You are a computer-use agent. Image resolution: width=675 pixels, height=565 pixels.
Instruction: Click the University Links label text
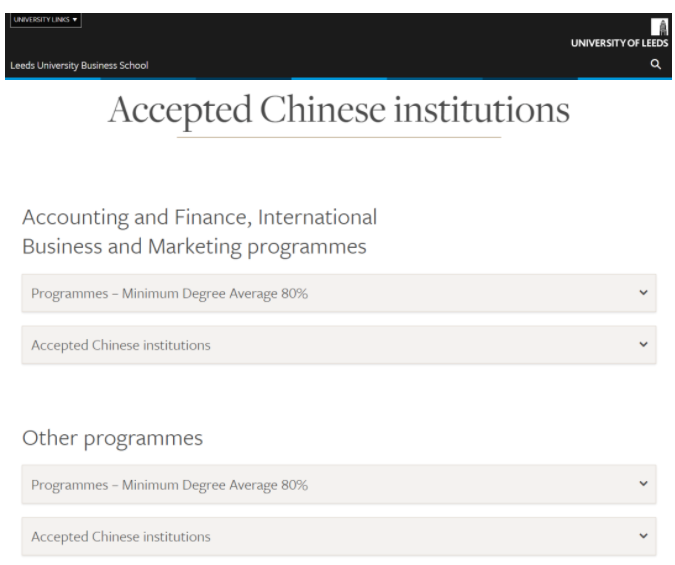pyautogui.click(x=41, y=19)
